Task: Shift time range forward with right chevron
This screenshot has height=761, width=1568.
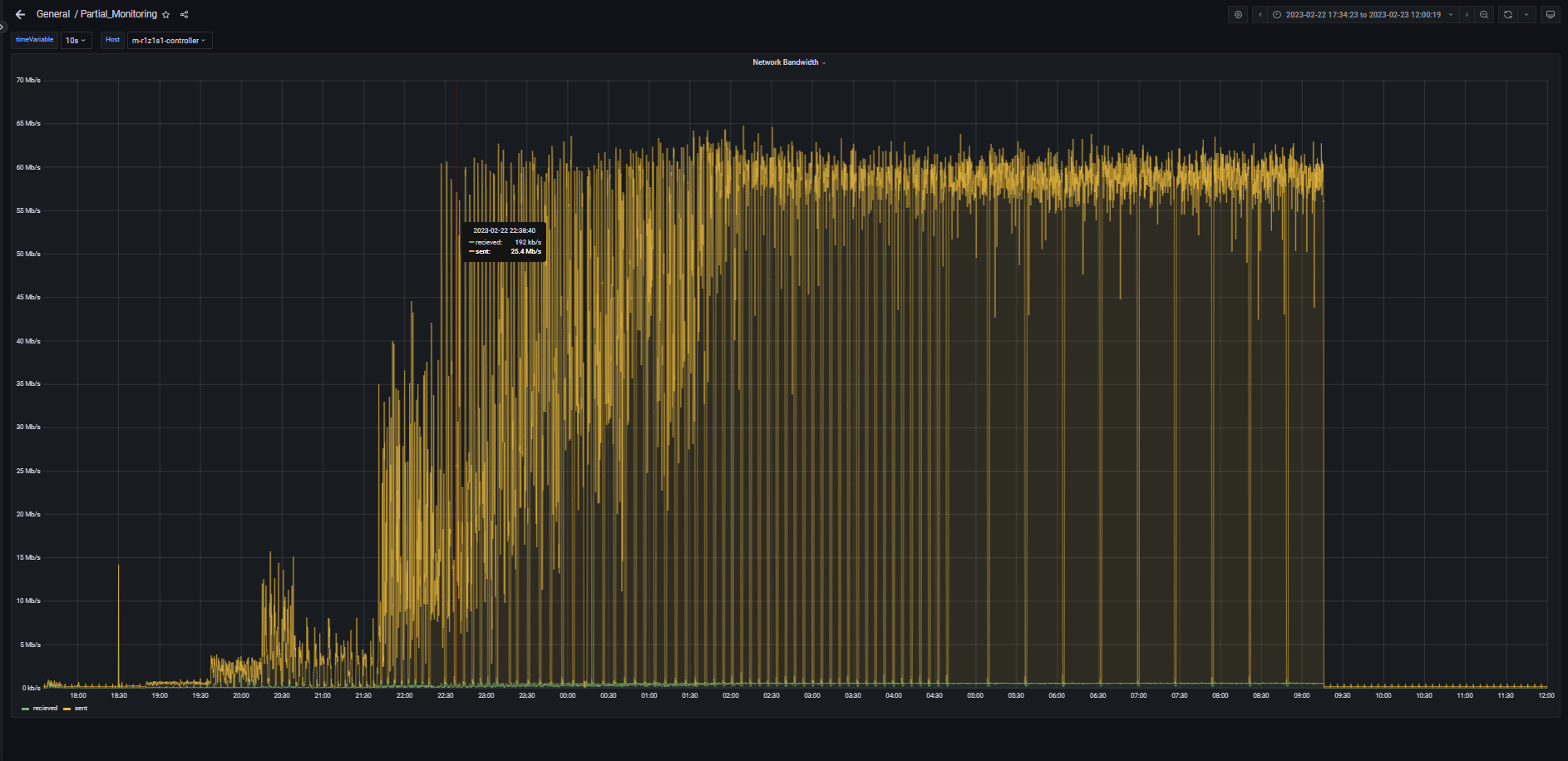Action: coord(1467,15)
